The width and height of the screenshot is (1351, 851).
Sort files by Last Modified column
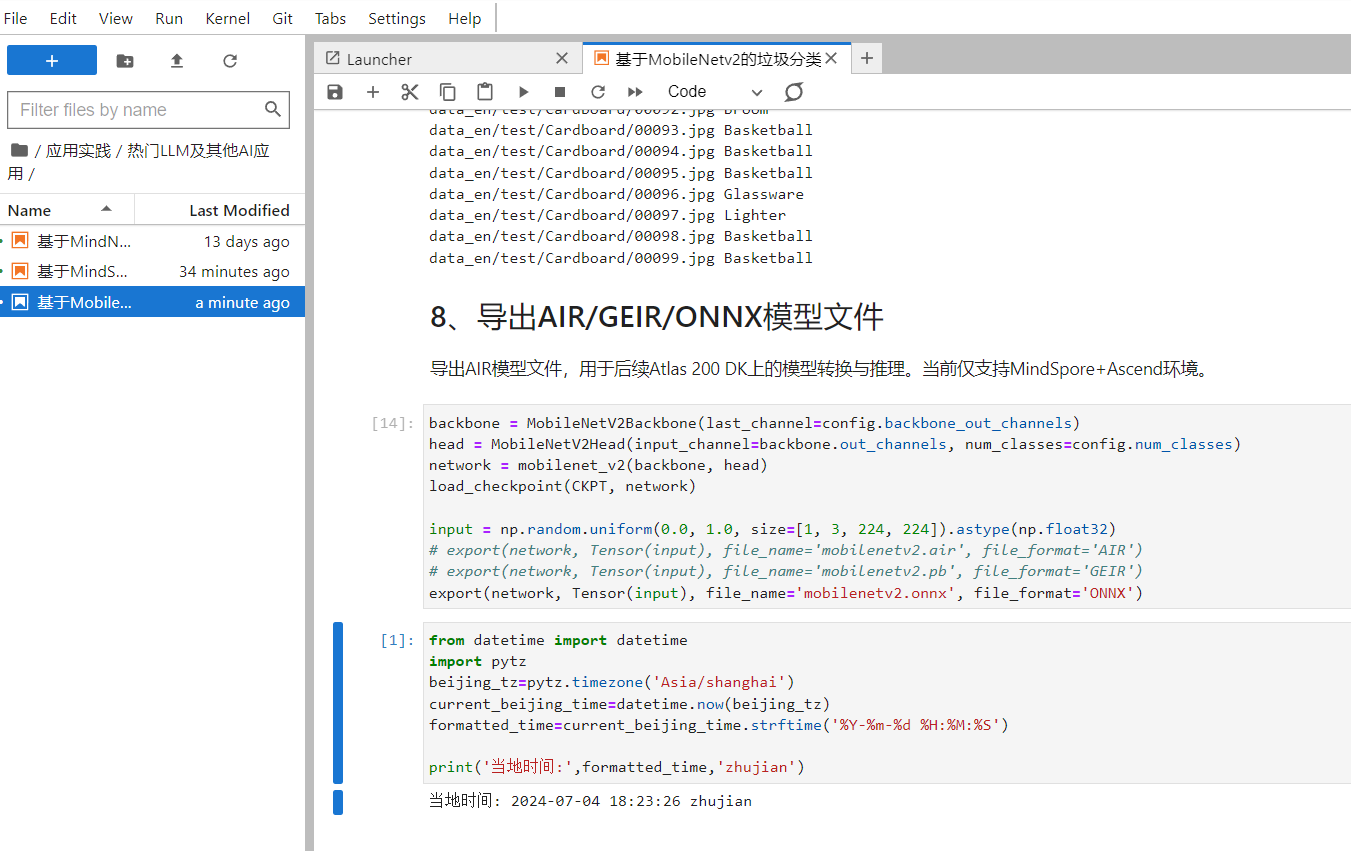point(220,210)
